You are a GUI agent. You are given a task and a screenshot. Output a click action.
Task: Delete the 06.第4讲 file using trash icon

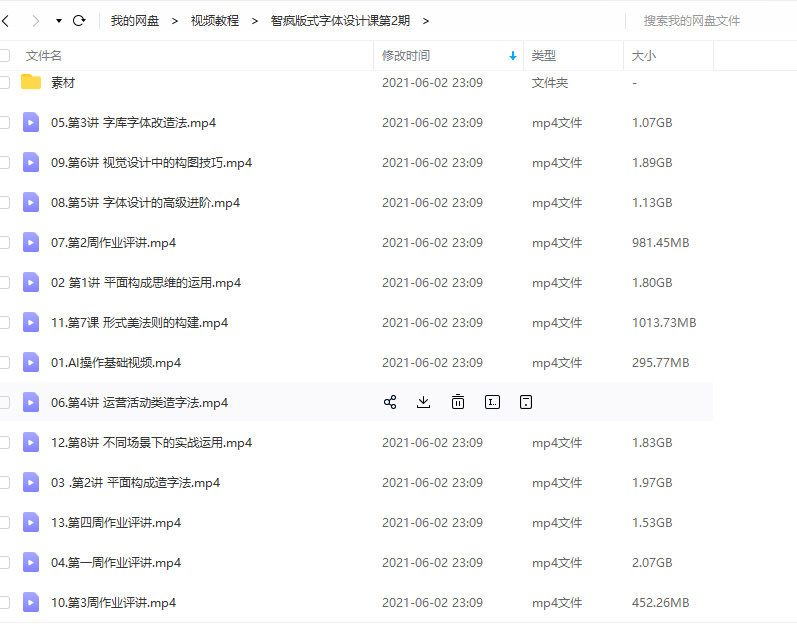pyautogui.click(x=458, y=402)
